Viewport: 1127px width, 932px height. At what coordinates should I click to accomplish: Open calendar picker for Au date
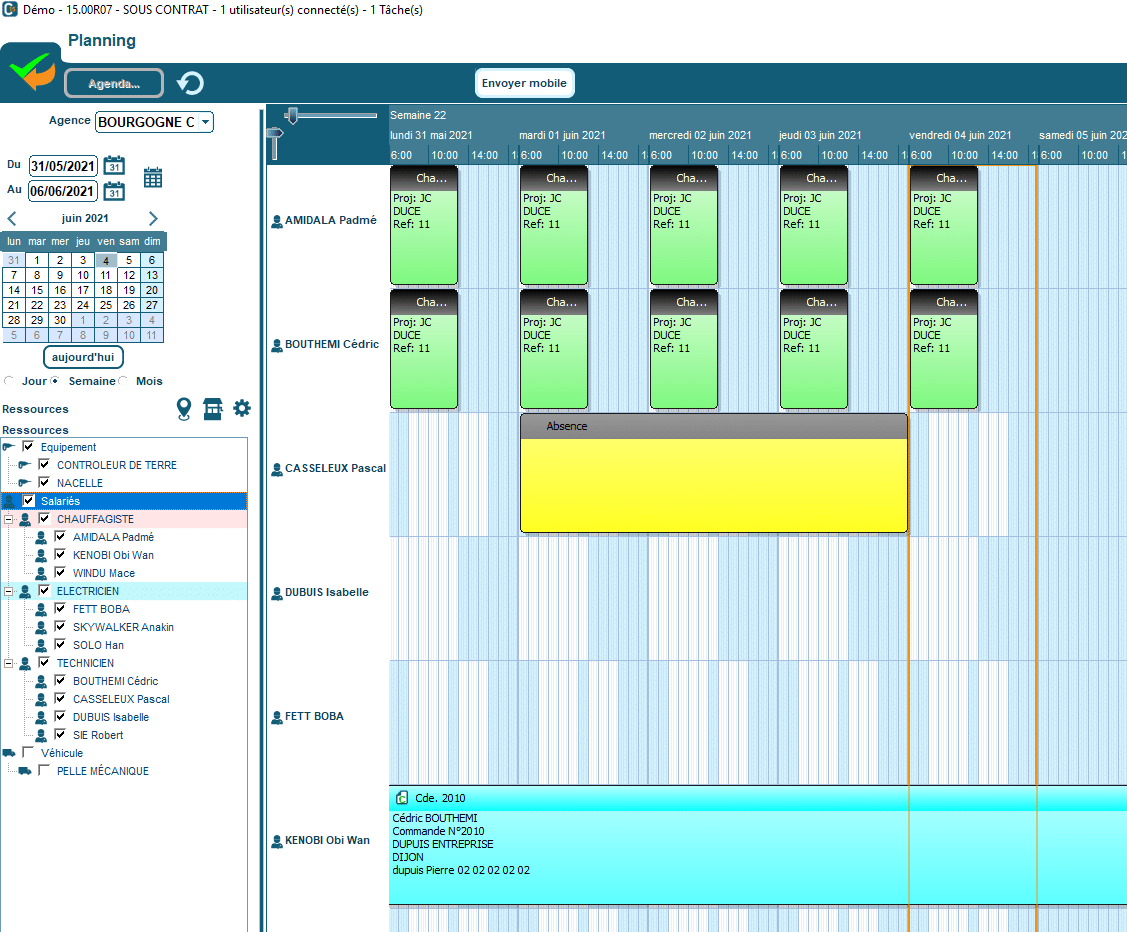pos(114,191)
